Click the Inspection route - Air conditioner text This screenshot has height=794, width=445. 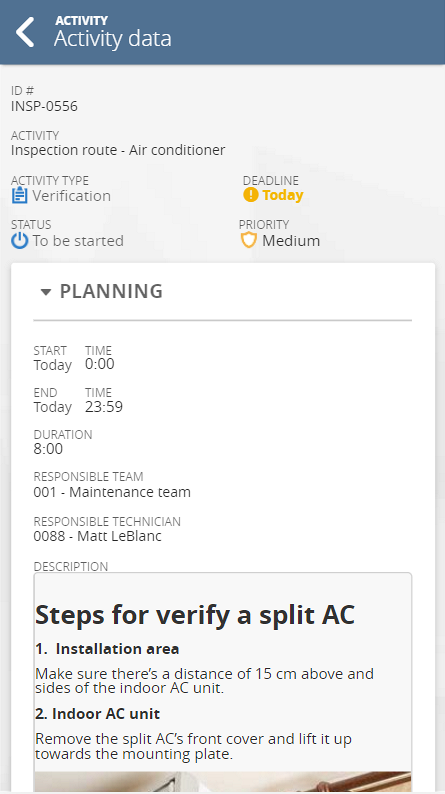pyautogui.click(x=118, y=150)
